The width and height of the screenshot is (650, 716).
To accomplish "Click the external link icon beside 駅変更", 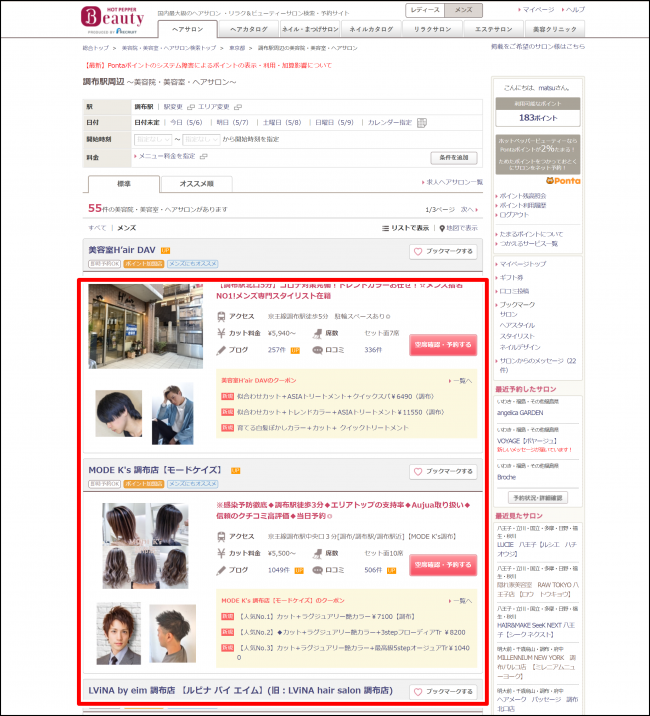I will [191, 107].
